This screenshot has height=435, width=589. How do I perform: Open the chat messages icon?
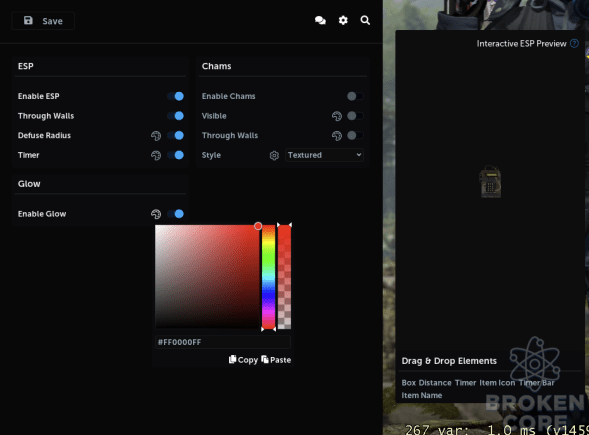coord(320,20)
